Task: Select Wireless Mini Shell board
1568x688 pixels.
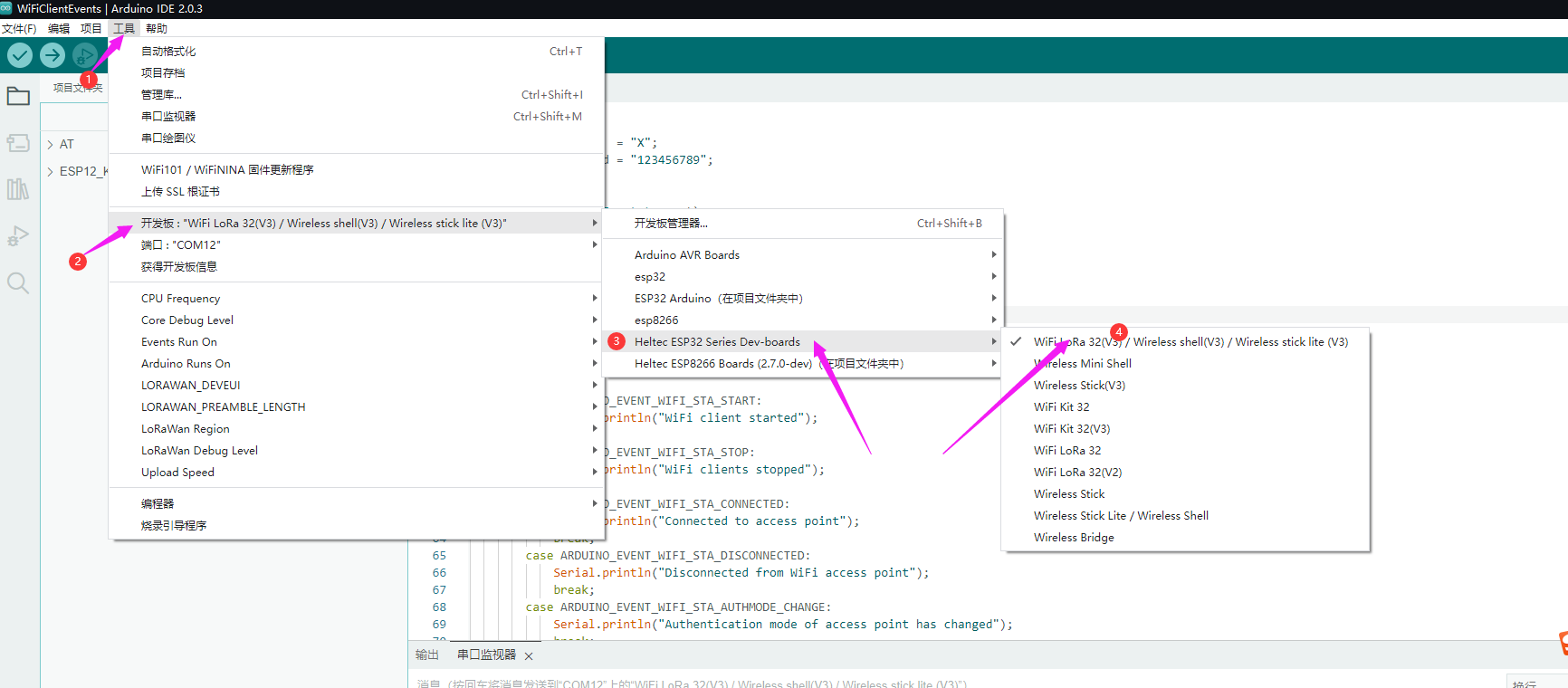Action: (1186, 364)
